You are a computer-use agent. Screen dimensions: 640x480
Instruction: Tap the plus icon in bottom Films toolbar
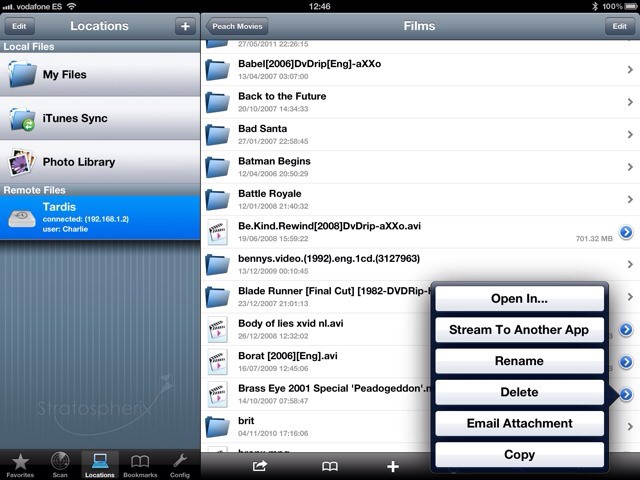[393, 466]
